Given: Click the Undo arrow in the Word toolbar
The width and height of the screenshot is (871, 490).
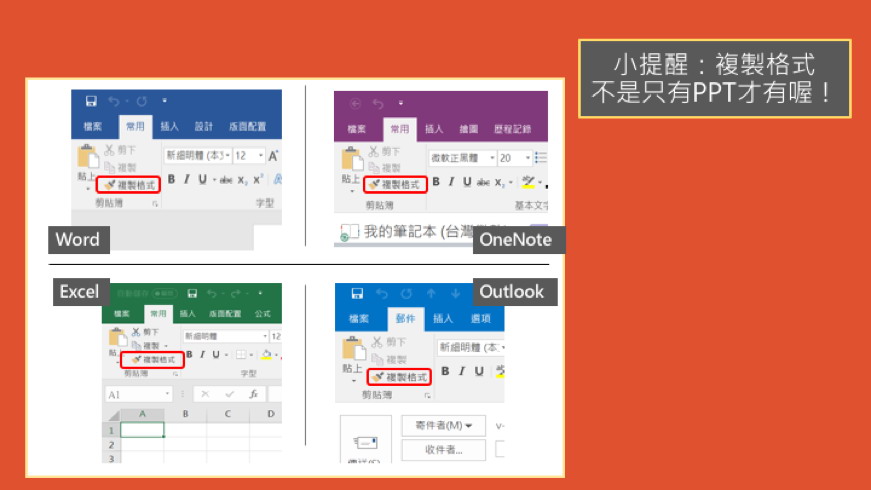Looking at the screenshot, I should click(x=114, y=101).
